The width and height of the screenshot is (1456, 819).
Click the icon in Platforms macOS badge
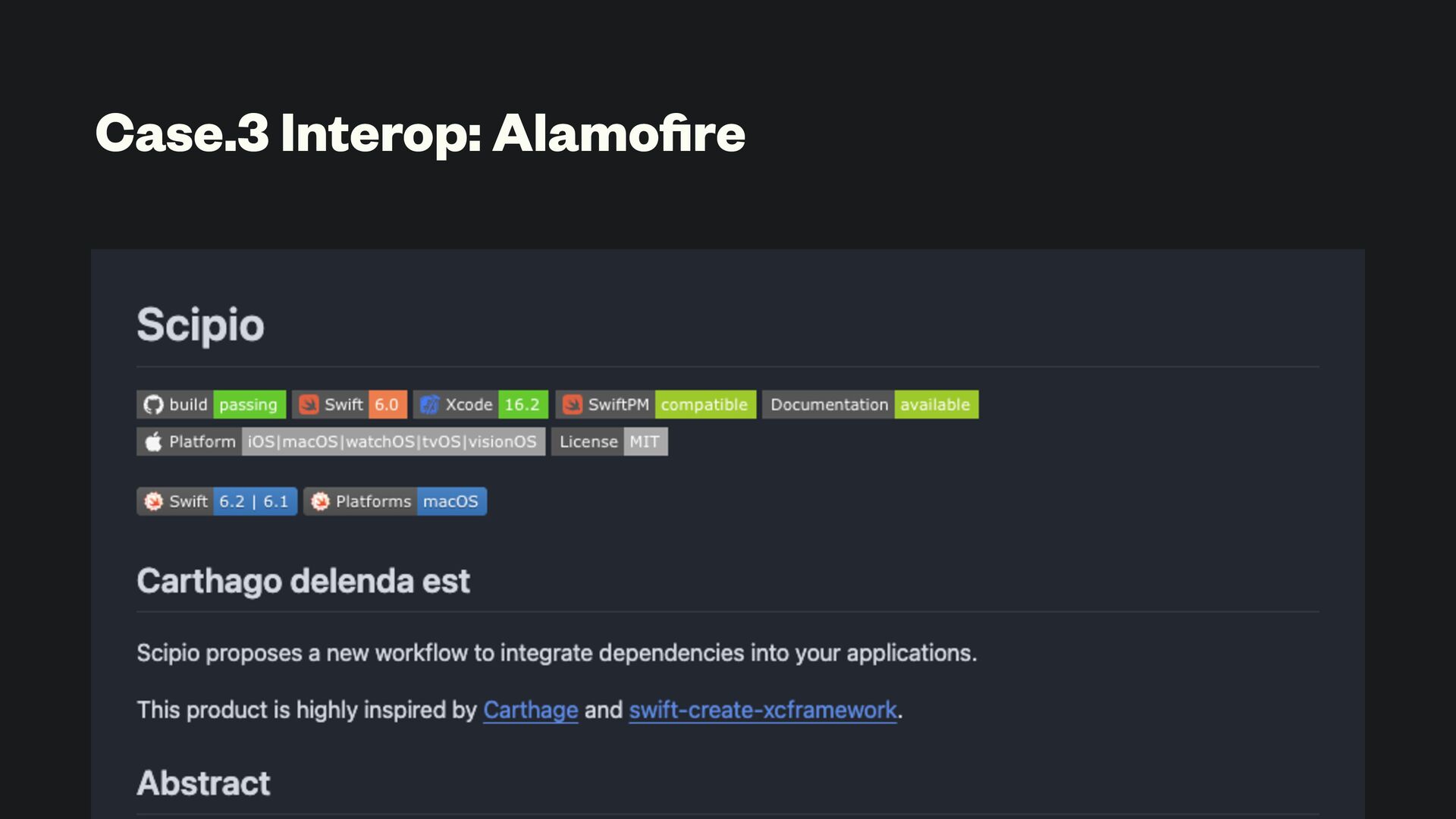pyautogui.click(x=320, y=502)
